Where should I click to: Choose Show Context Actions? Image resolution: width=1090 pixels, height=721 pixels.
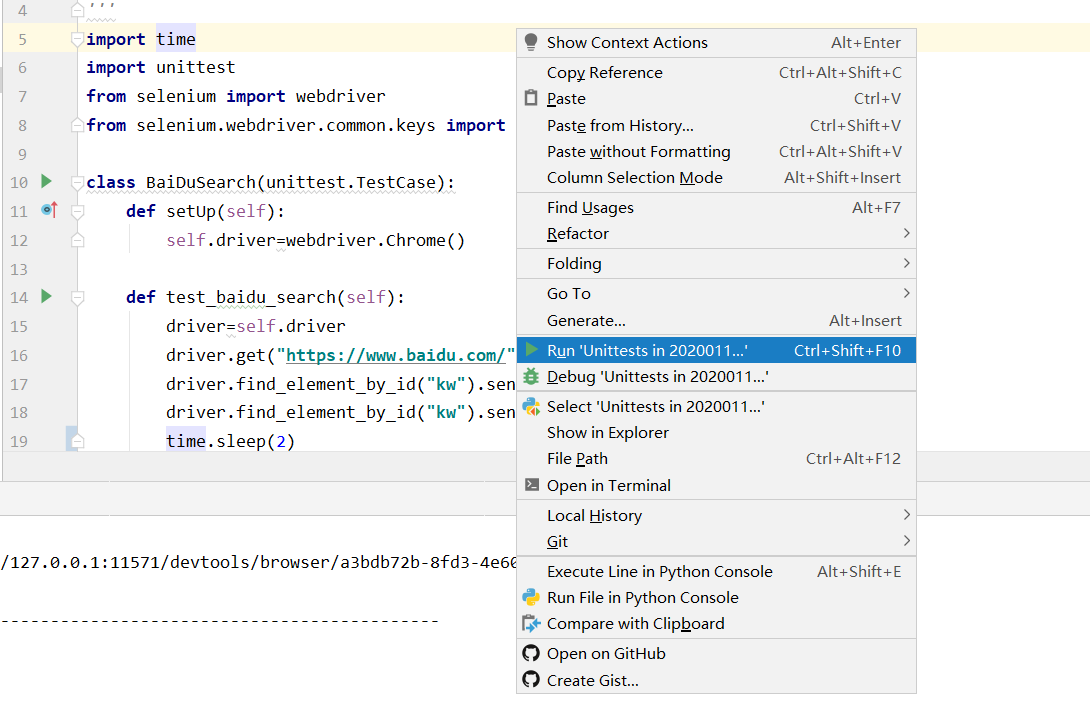tap(716, 42)
